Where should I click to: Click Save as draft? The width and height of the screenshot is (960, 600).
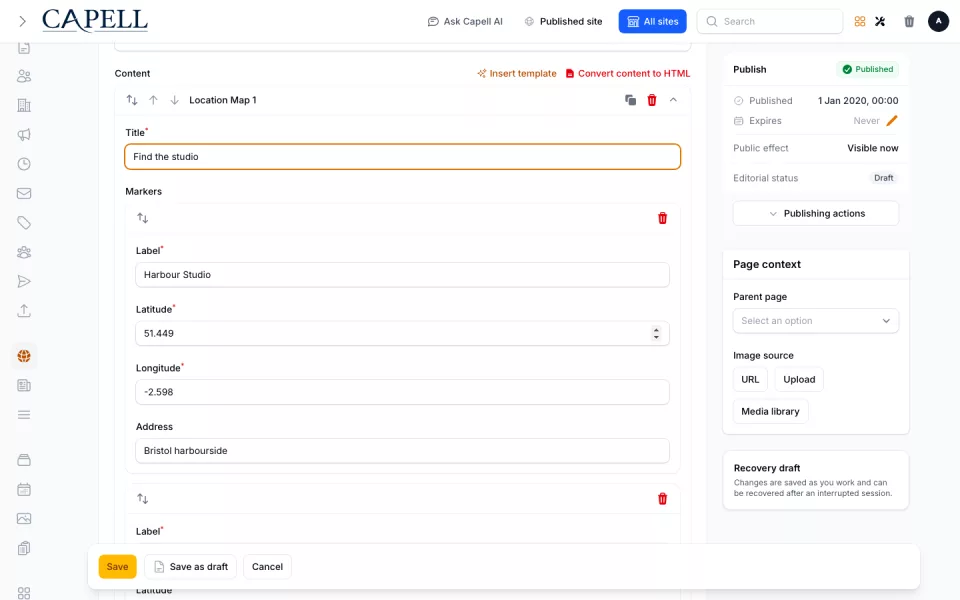[x=190, y=567]
